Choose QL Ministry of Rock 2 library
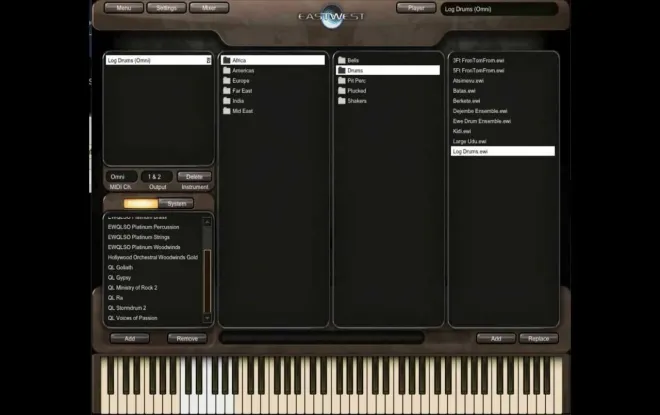The image size is (660, 415). (x=133, y=287)
